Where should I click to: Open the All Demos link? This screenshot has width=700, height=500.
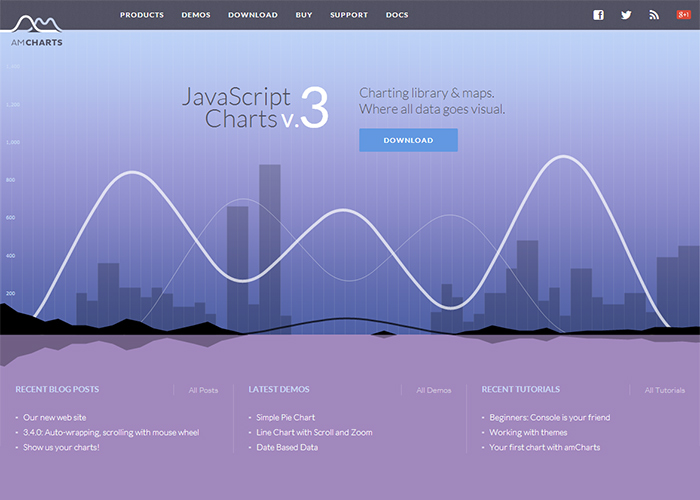[x=433, y=390]
